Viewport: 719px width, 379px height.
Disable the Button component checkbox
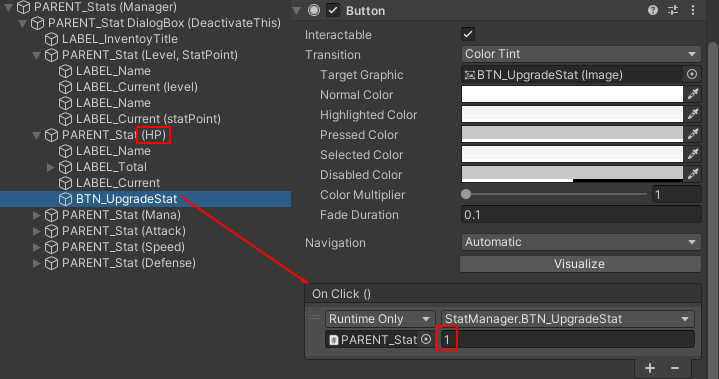tap(333, 11)
